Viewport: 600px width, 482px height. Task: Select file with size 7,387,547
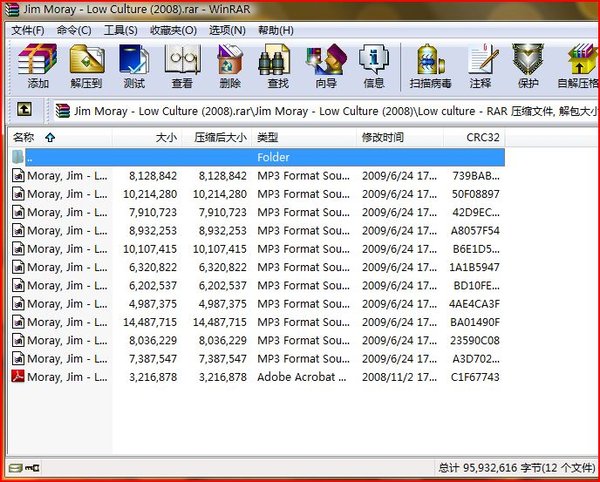pos(256,359)
